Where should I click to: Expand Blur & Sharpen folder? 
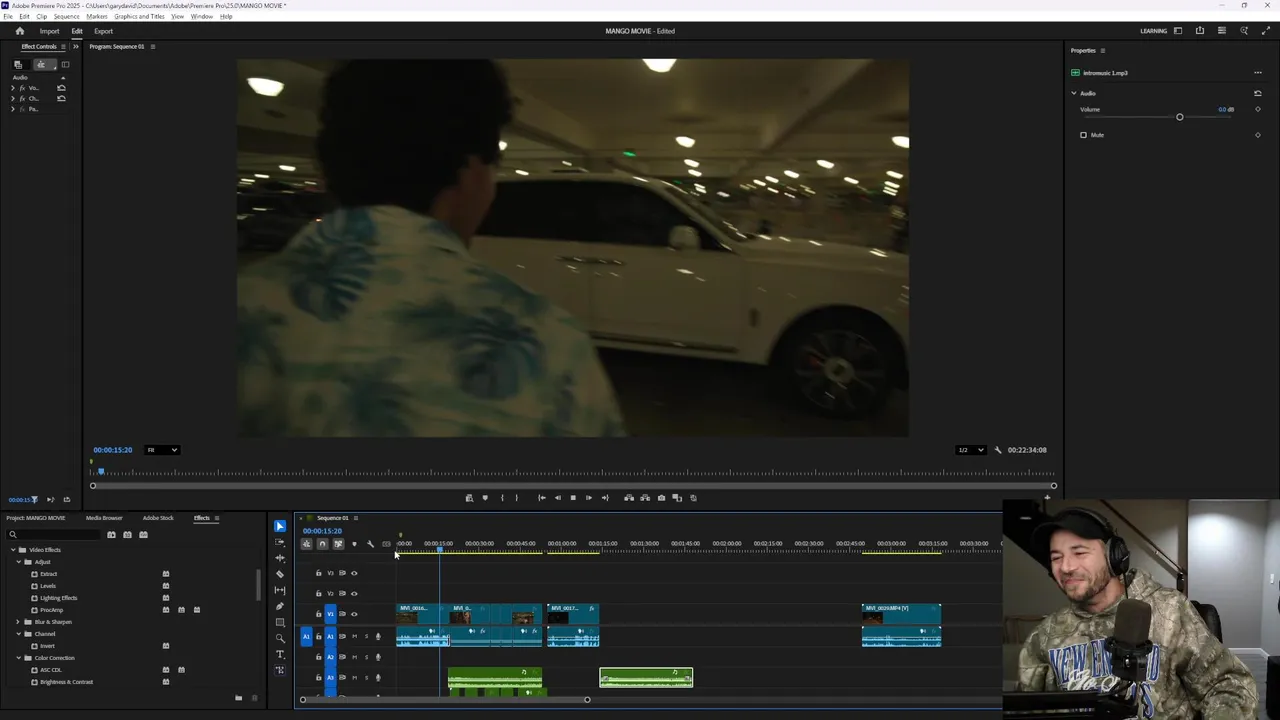18,622
